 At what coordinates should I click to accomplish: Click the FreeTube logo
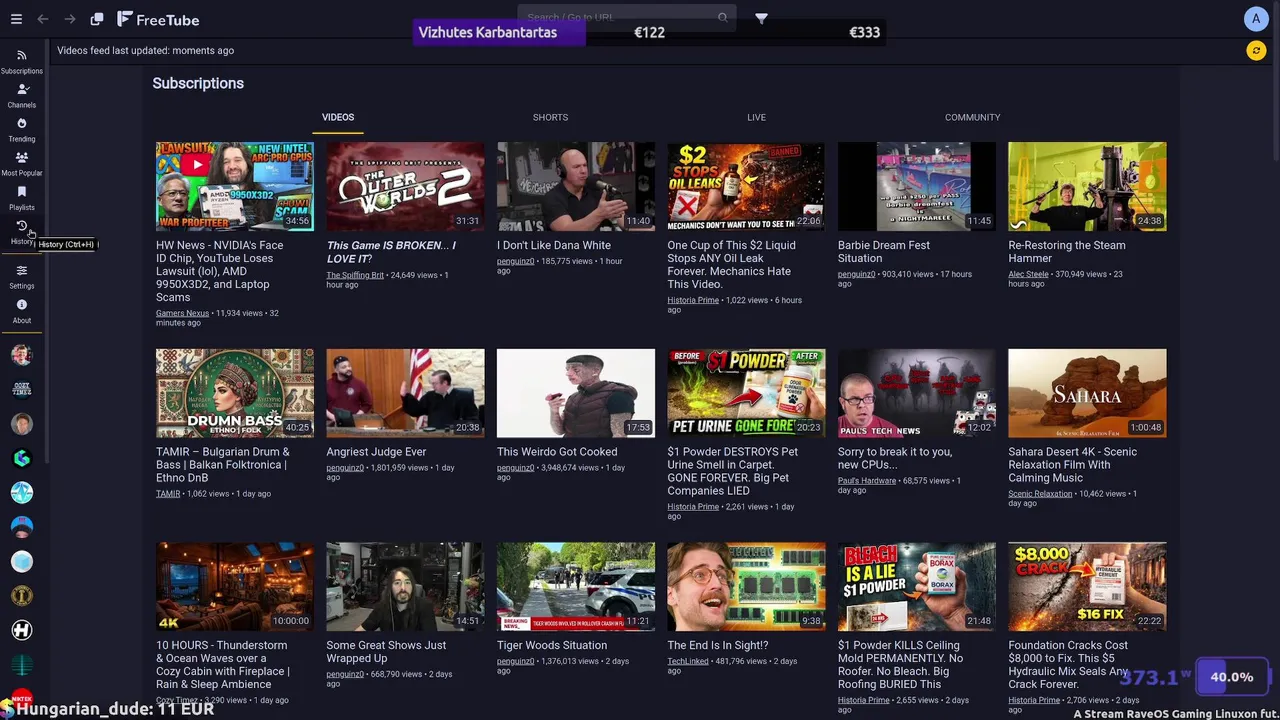(158, 19)
